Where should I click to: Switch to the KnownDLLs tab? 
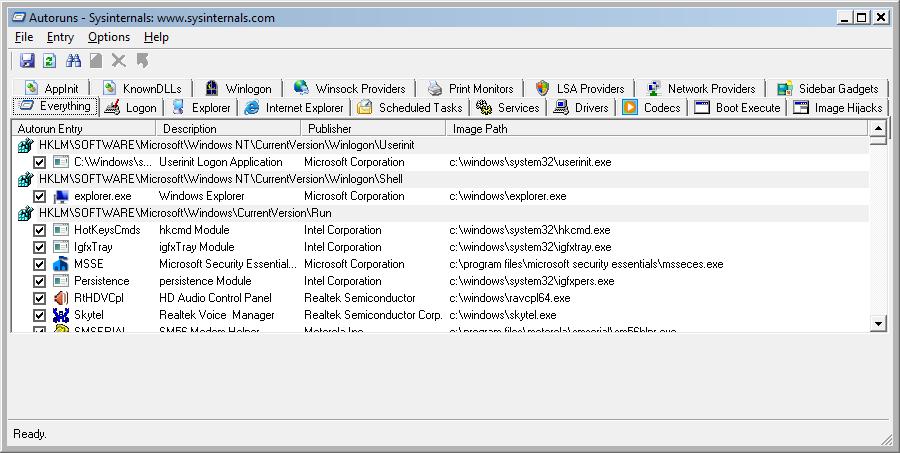(141, 88)
